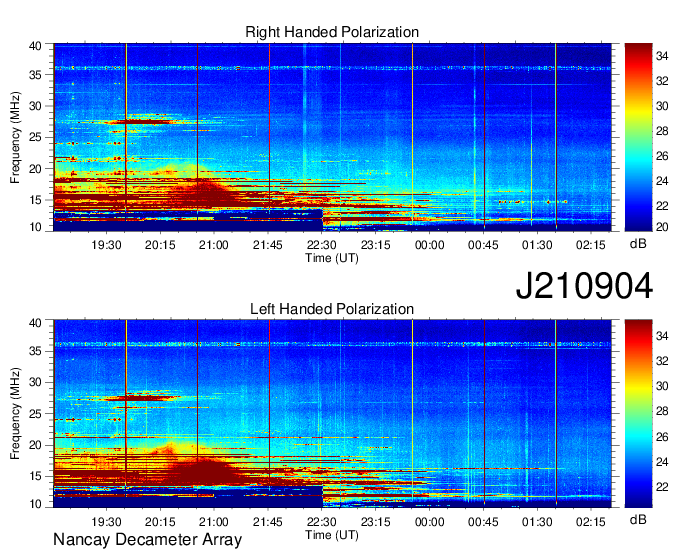Click the 'dB' label of Left Handed colorbar
Viewport: 680px width, 552px height.
pos(638,519)
